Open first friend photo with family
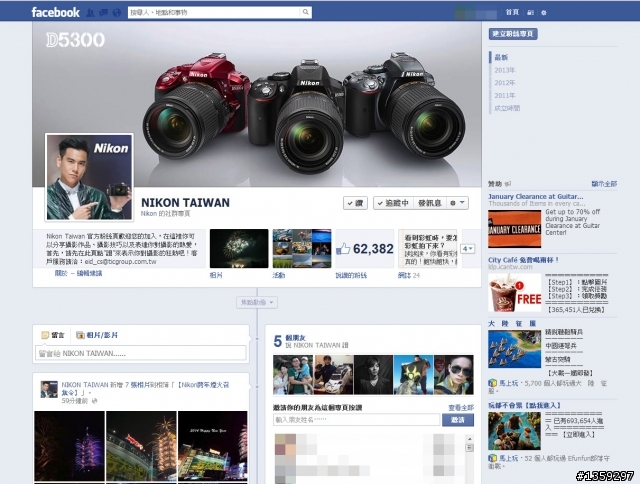 pos(293,375)
